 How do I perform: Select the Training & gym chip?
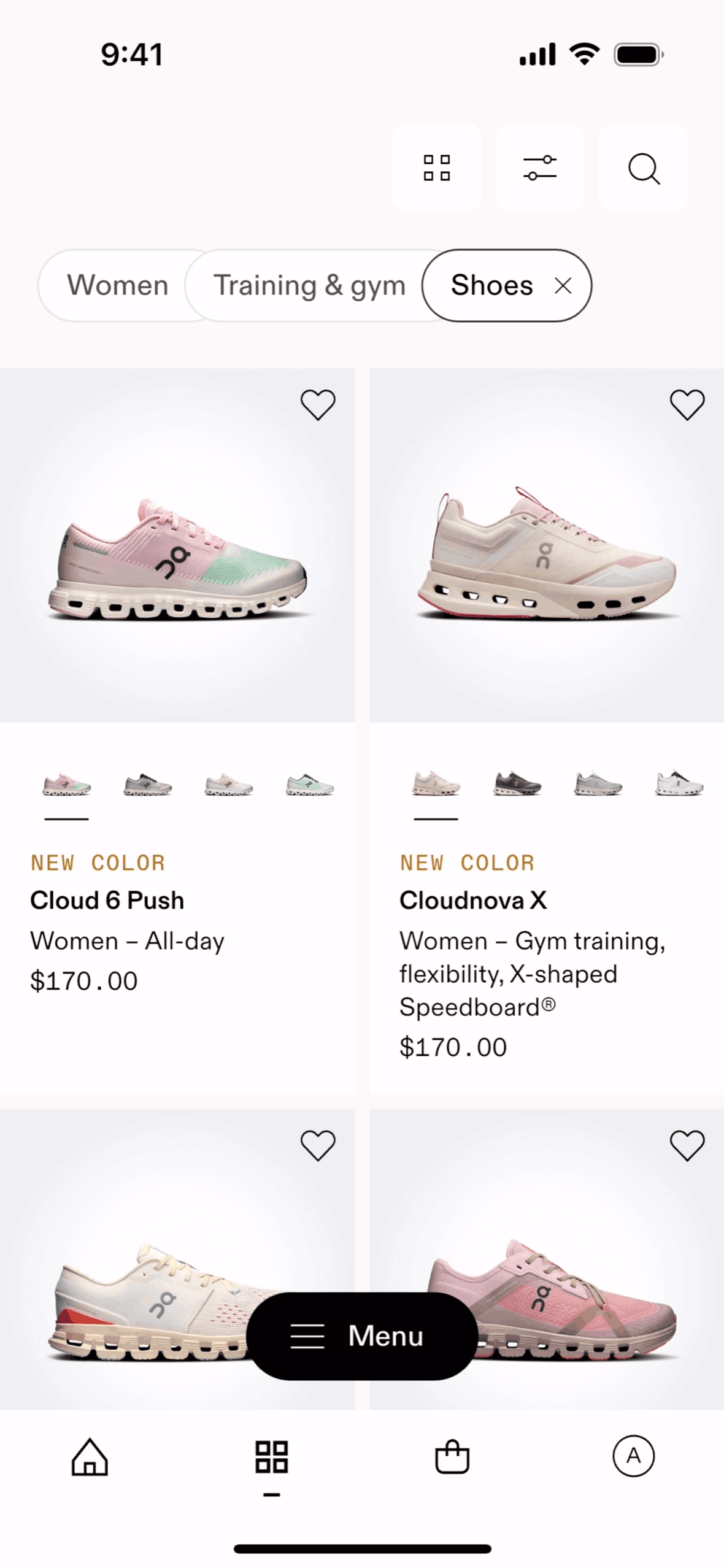tap(309, 285)
